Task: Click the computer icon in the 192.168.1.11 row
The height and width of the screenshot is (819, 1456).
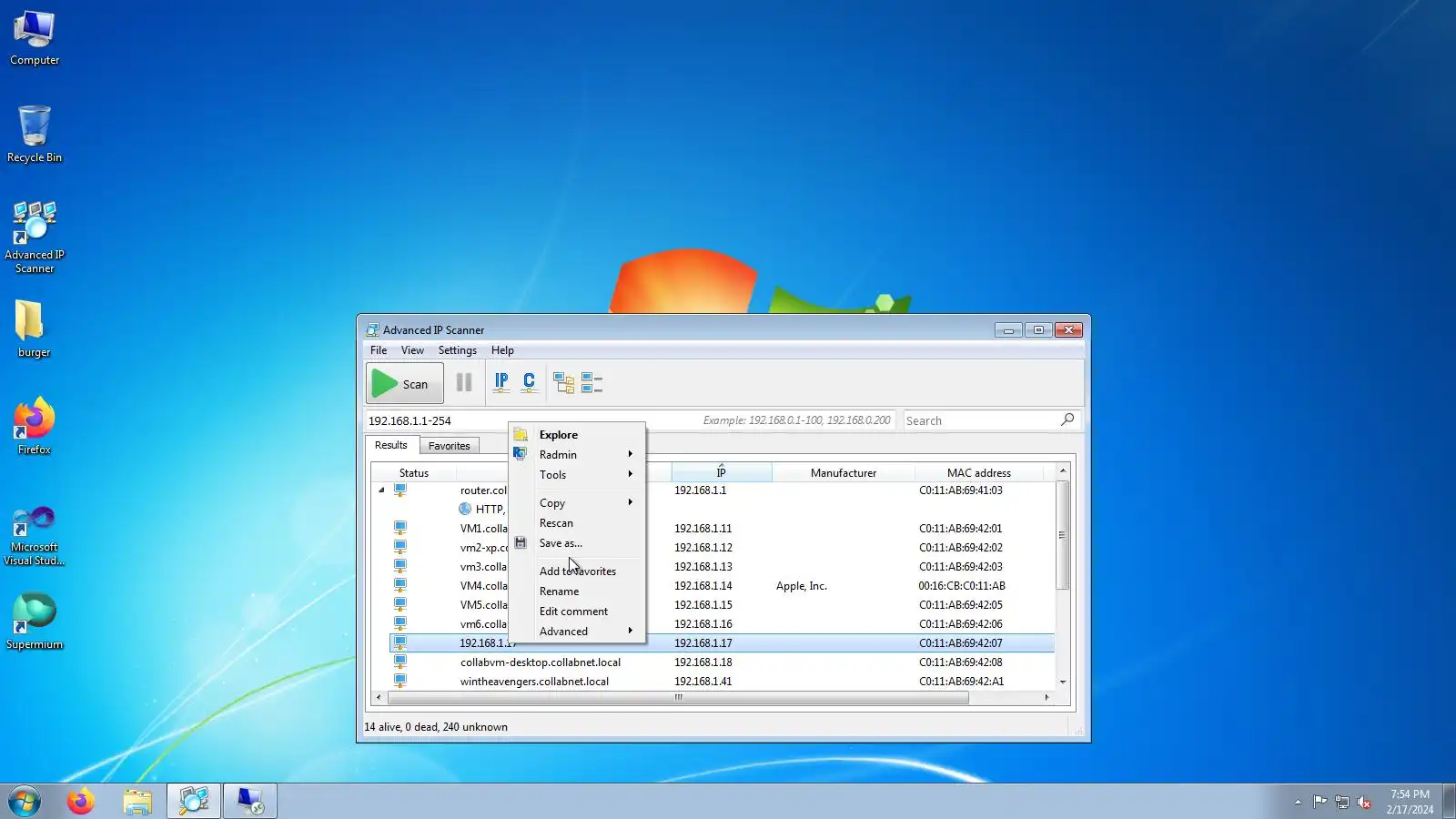Action: (399, 529)
